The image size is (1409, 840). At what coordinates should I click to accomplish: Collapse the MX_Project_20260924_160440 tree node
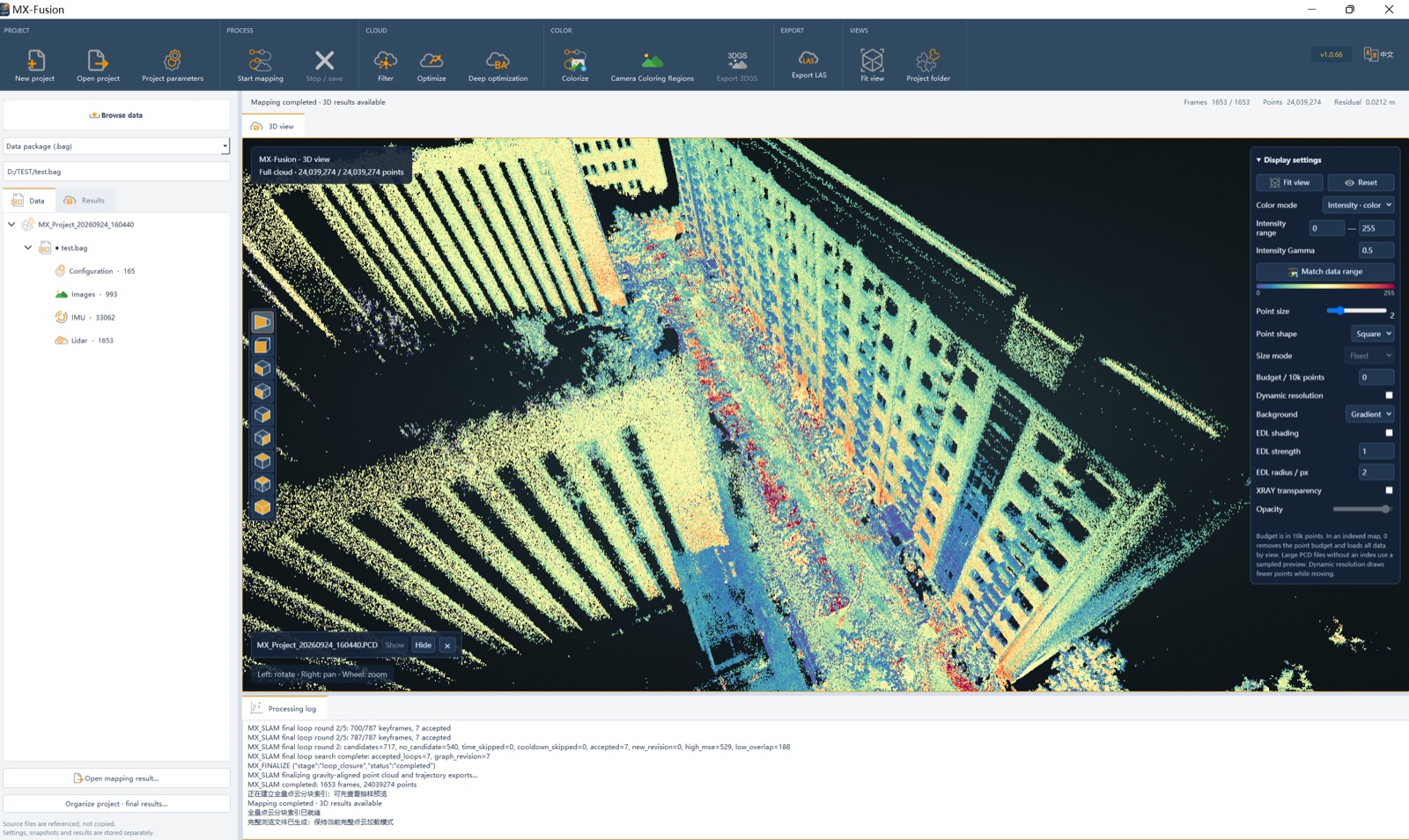(x=11, y=225)
